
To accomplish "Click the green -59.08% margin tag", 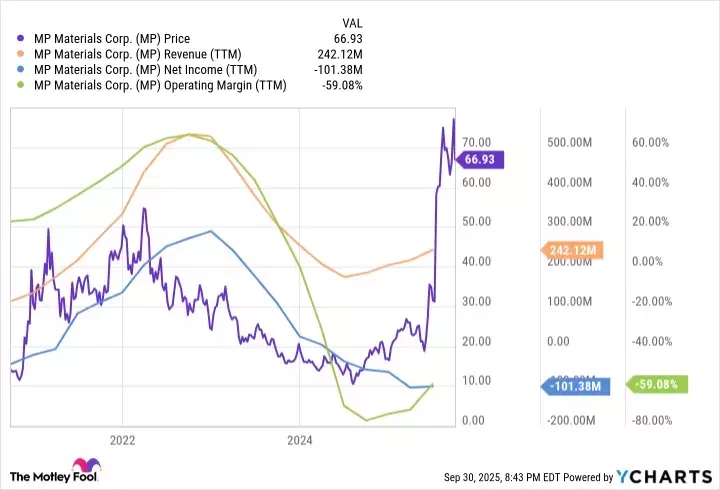I will coord(655,384).
